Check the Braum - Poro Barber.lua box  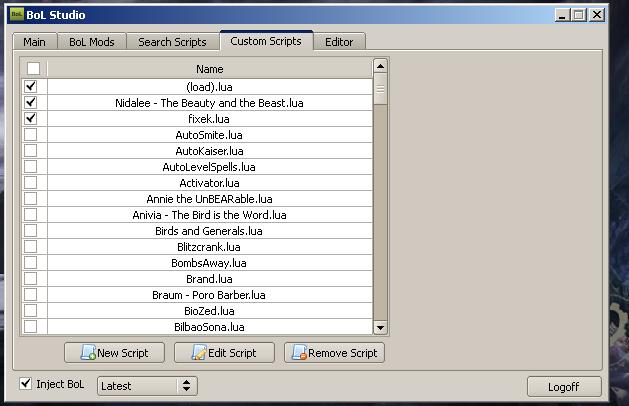click(x=30, y=295)
